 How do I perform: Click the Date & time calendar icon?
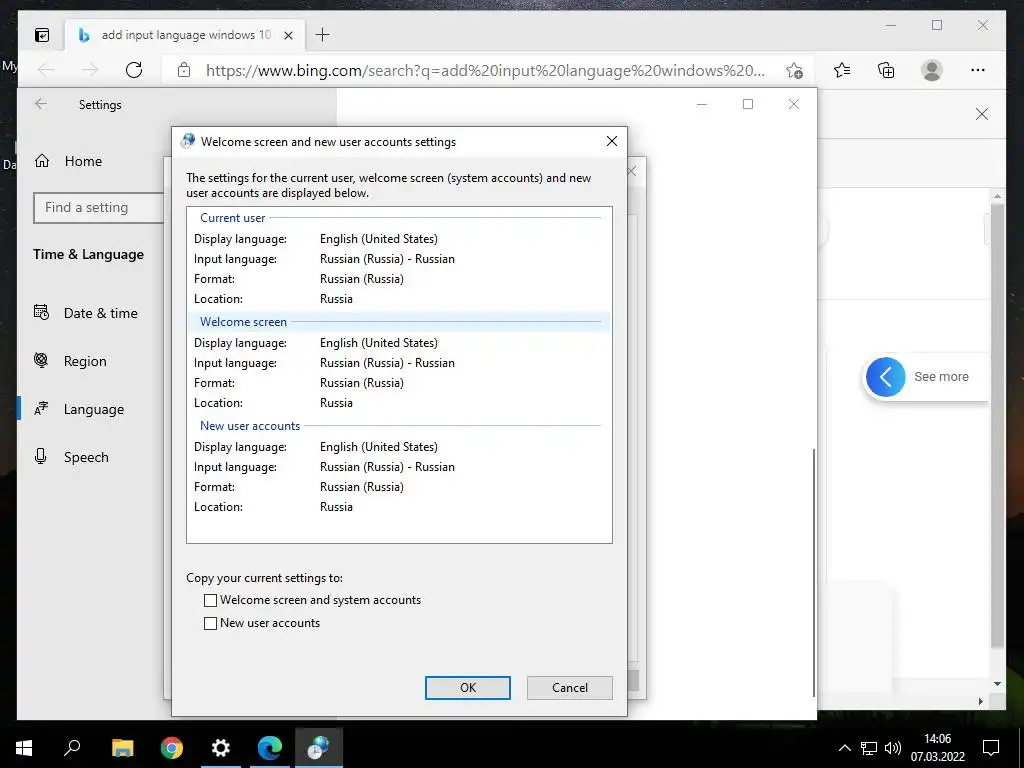point(41,312)
